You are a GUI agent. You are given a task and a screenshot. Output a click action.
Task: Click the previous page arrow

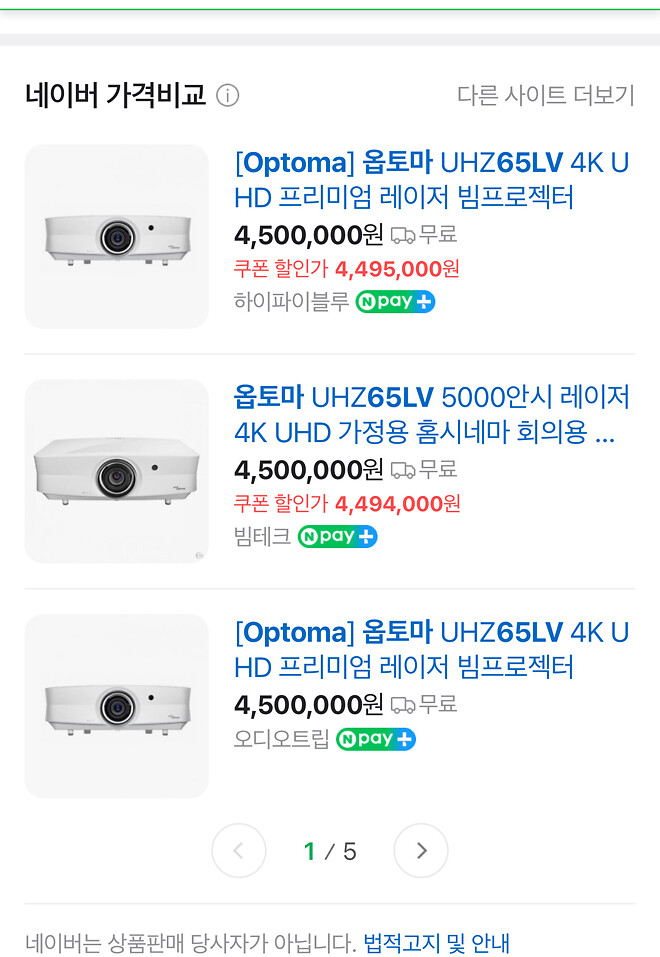coord(239,851)
